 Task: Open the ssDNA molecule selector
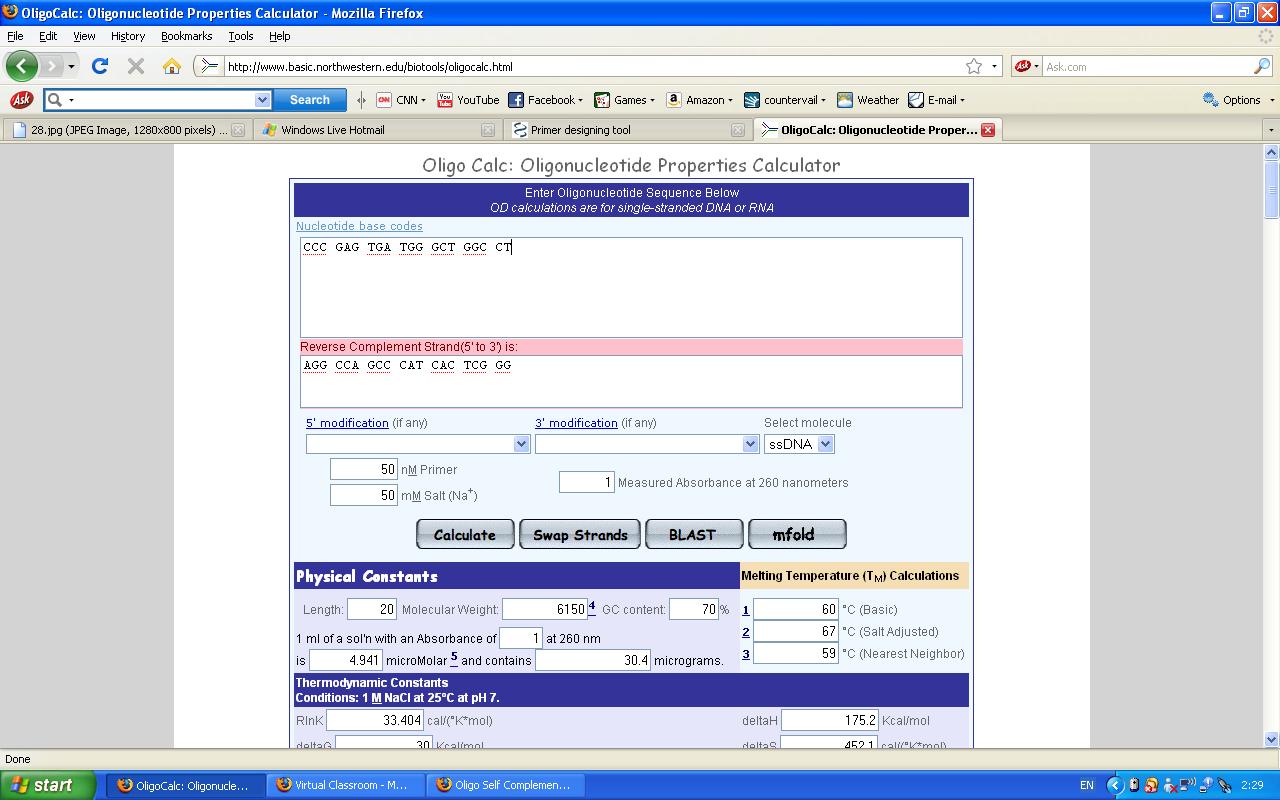(799, 444)
